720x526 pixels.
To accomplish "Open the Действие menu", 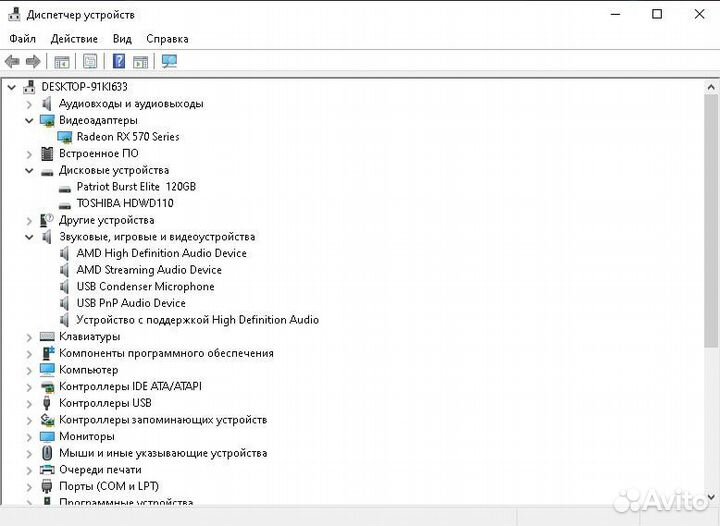I will click(74, 39).
